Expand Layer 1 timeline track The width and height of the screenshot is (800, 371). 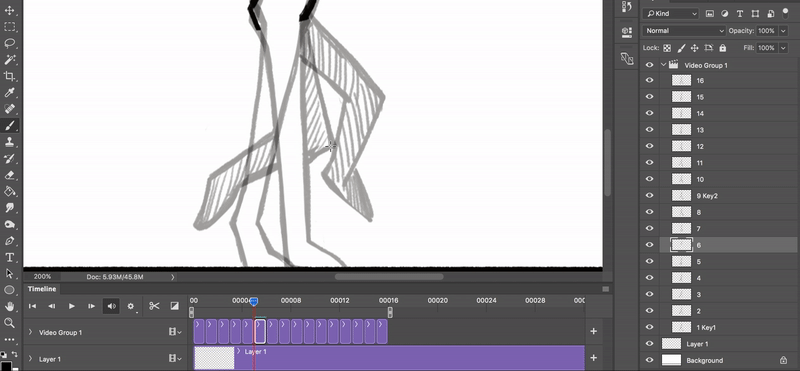(x=30, y=358)
